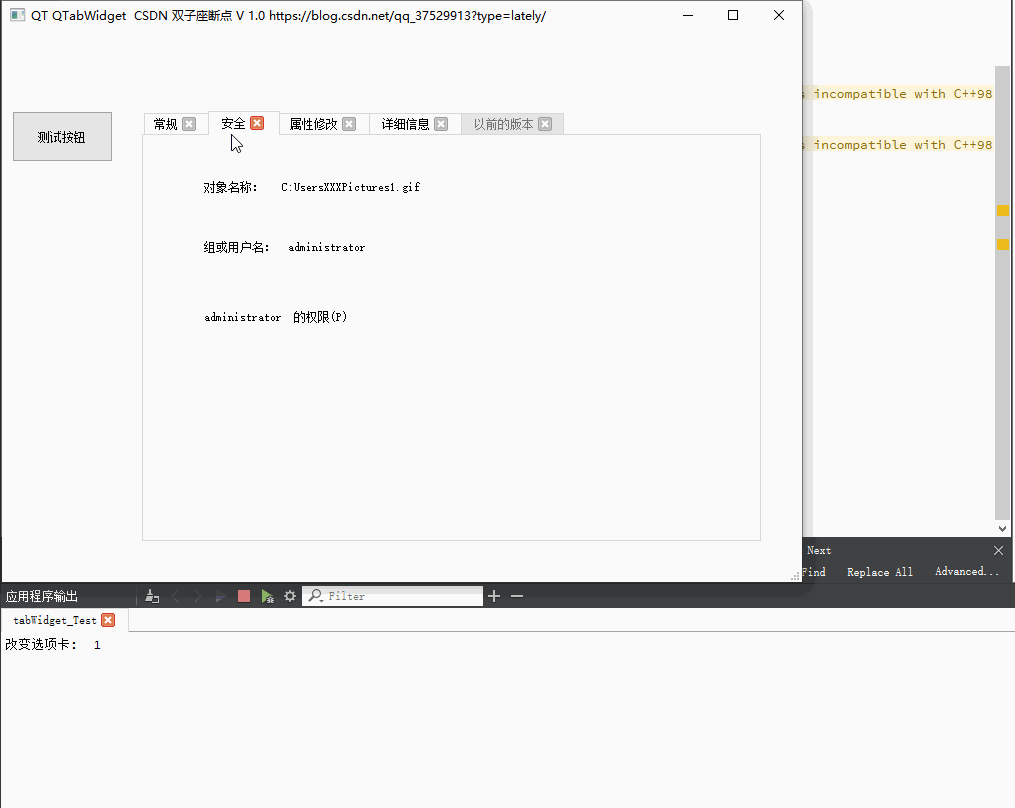Open the 属性修改 tab
The width and height of the screenshot is (1015, 808).
[313, 124]
